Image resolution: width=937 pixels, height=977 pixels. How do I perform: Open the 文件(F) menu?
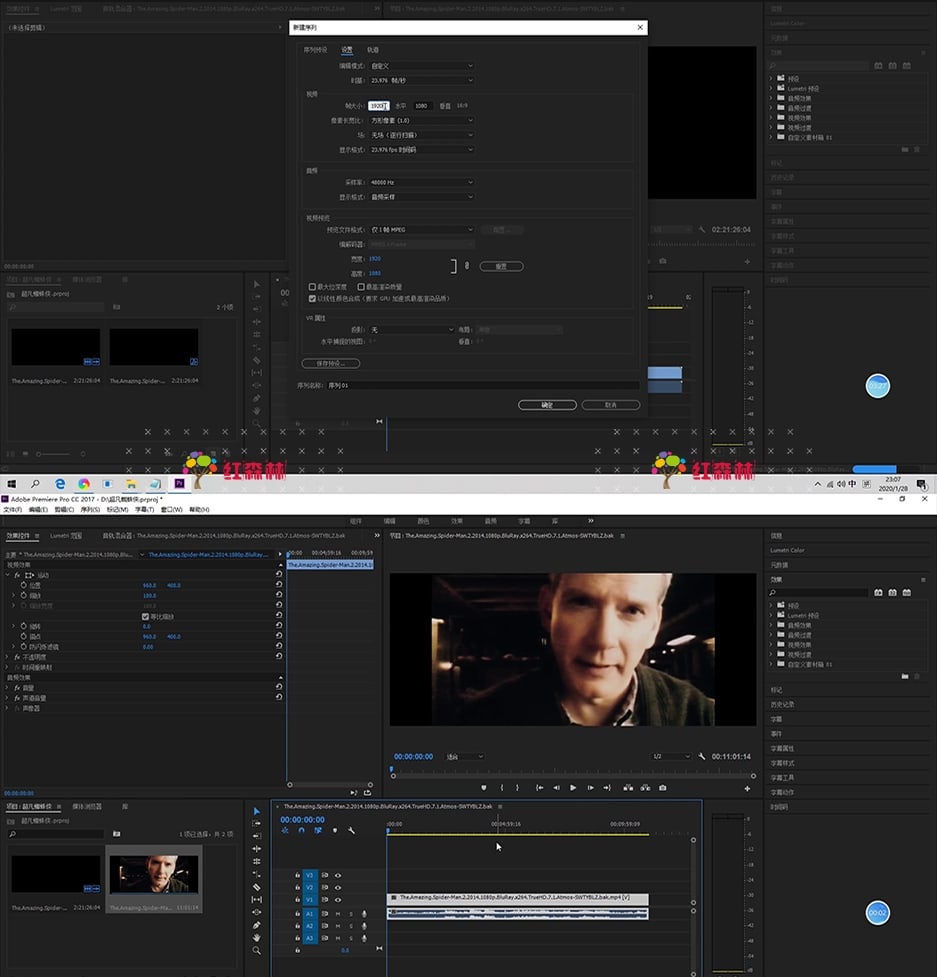coord(12,510)
